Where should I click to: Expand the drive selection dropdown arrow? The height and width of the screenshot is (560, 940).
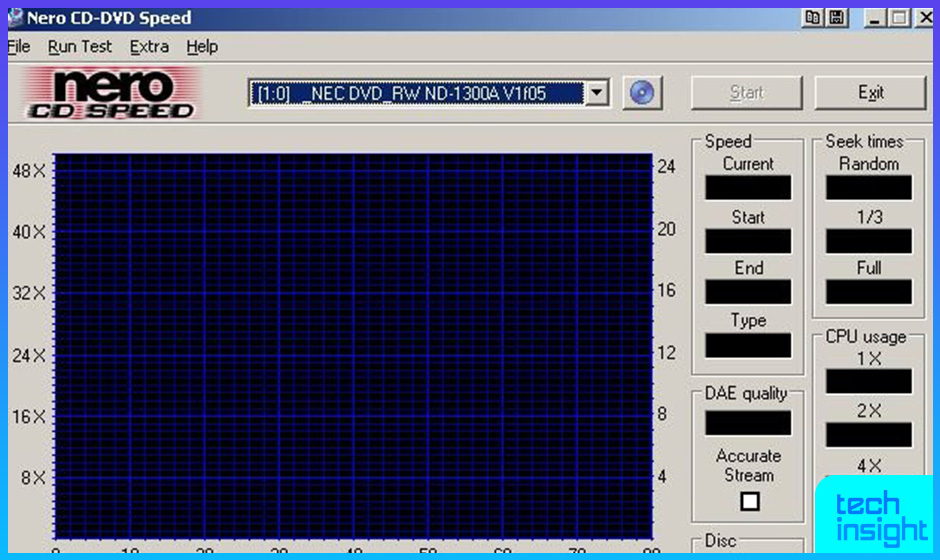click(x=596, y=93)
